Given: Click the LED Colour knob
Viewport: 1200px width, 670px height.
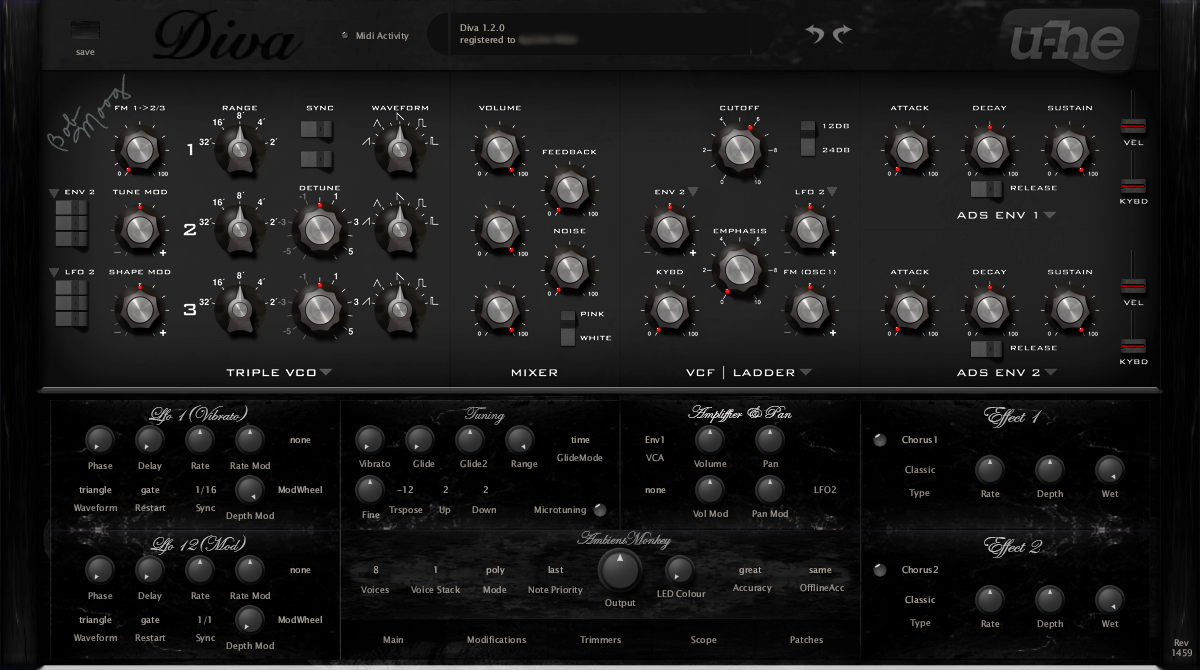Looking at the screenshot, I should click(679, 569).
